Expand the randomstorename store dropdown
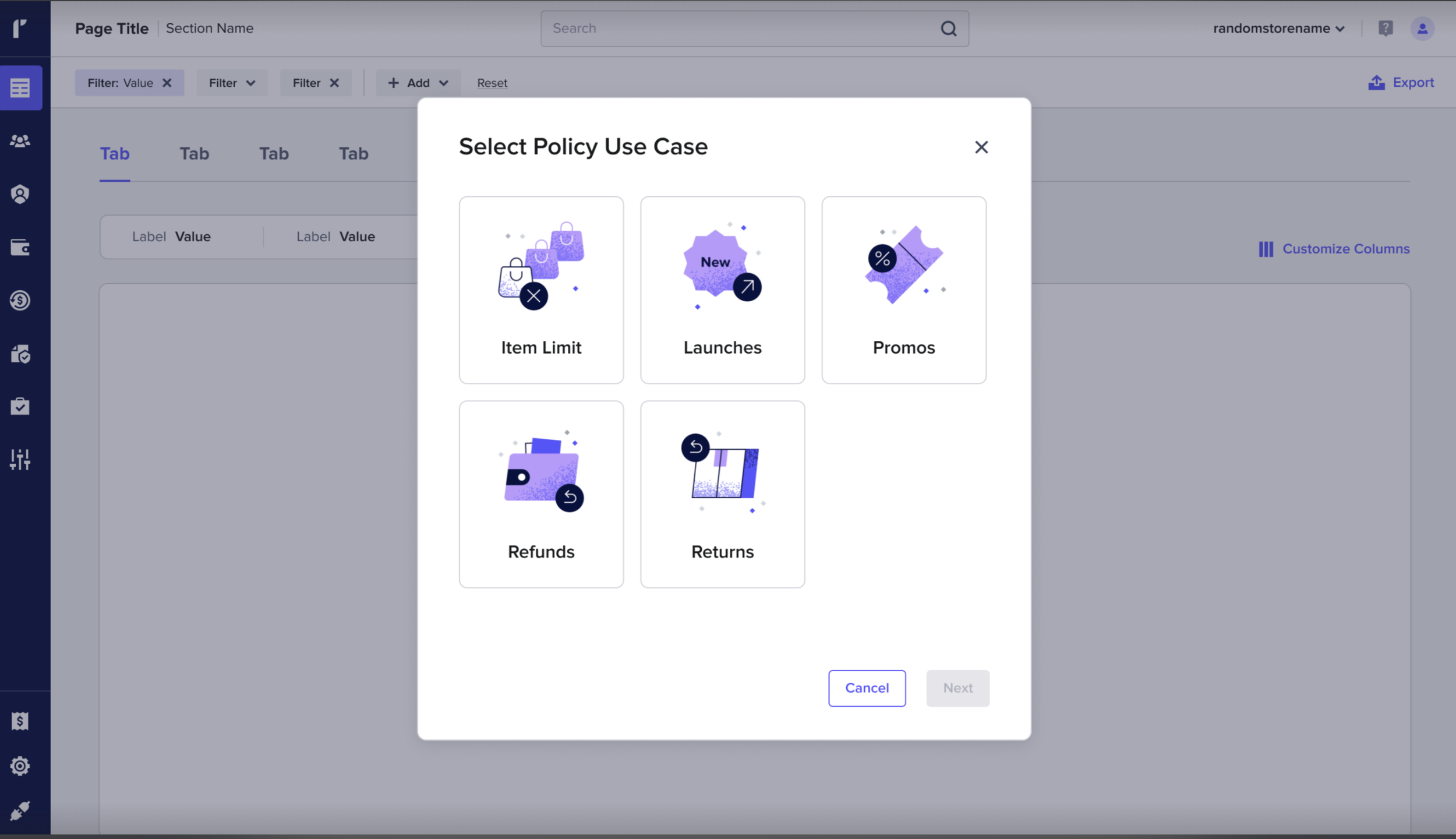1456x839 pixels. coord(1279,29)
